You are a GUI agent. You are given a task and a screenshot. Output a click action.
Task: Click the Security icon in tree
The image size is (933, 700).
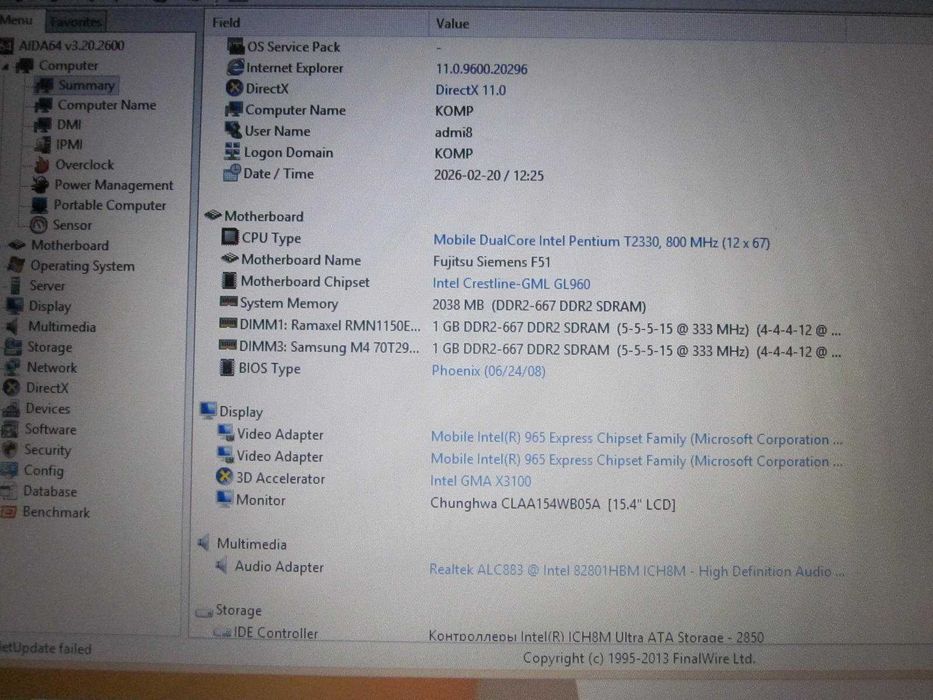[9, 450]
